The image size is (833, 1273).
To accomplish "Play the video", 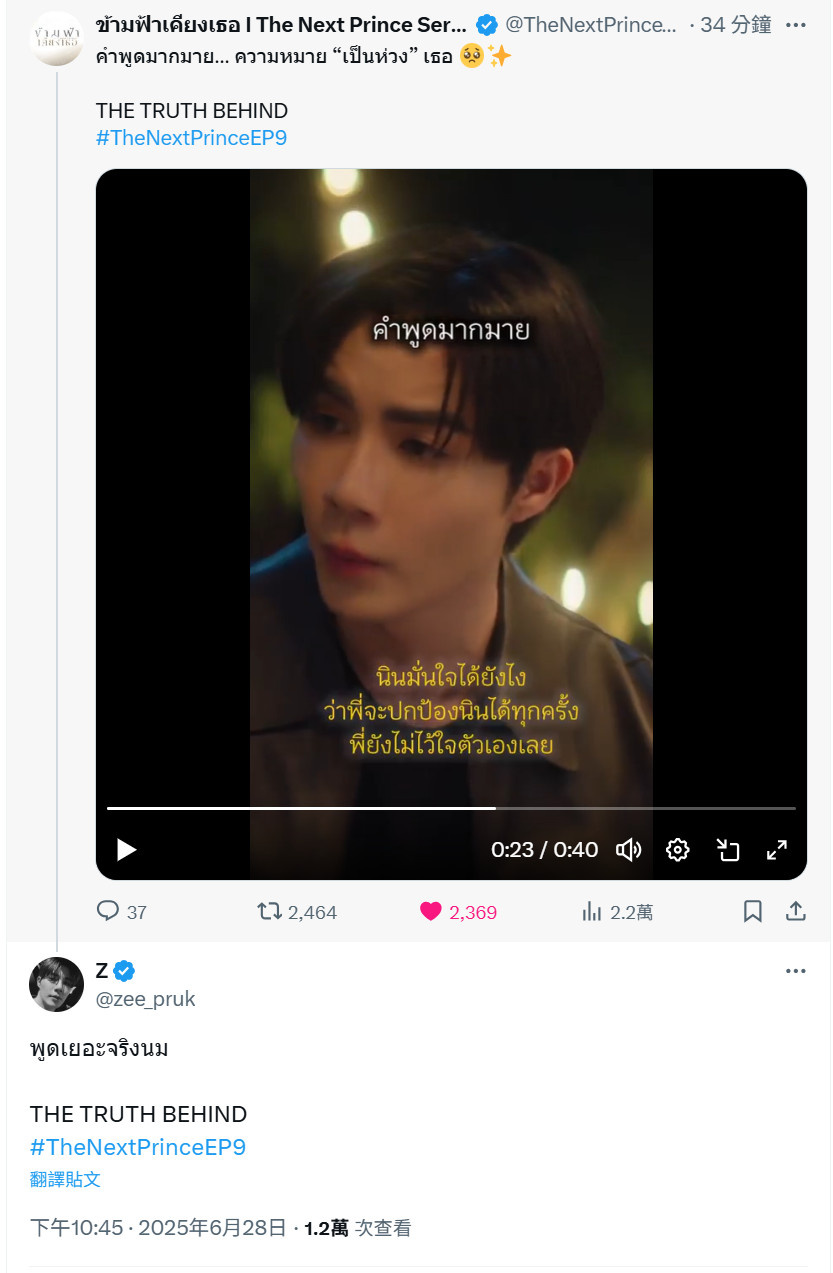I will pyautogui.click(x=127, y=850).
